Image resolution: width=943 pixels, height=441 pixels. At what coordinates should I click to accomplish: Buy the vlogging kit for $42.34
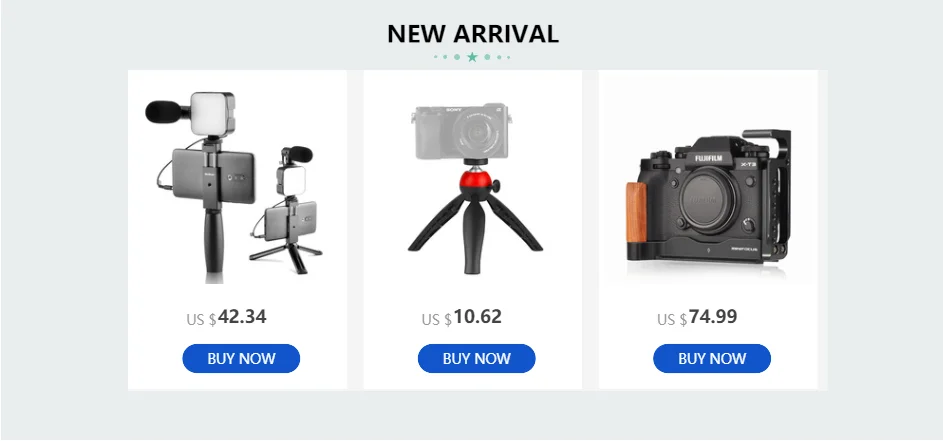pyautogui.click(x=241, y=359)
